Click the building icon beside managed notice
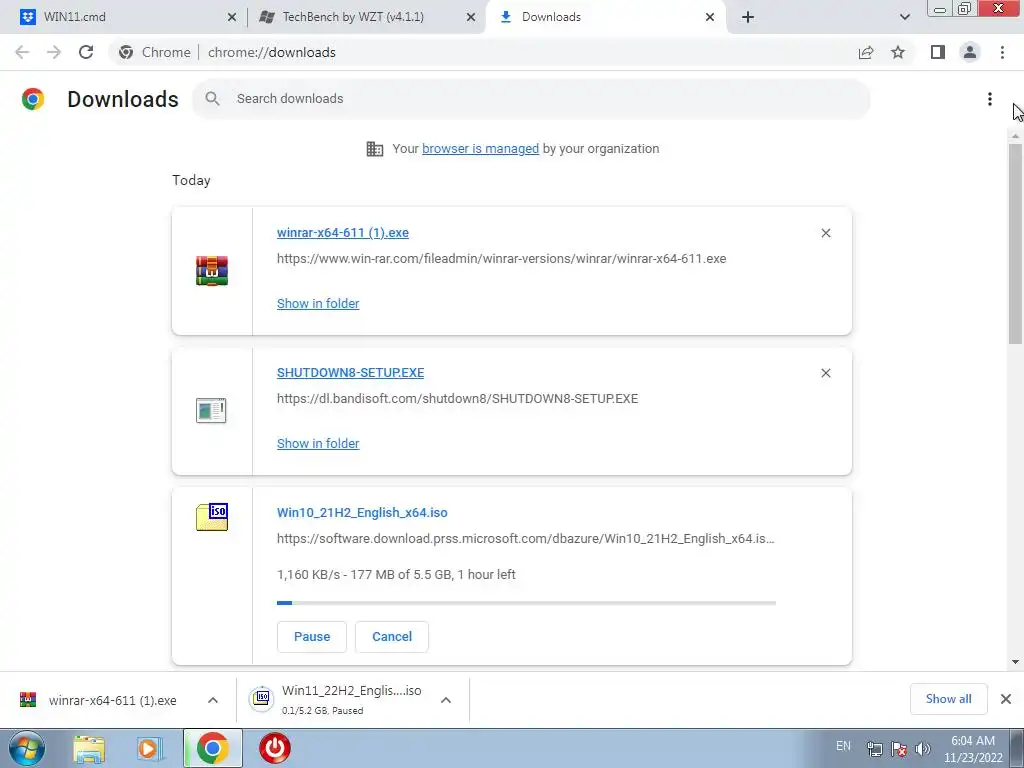1024x768 pixels. (375, 149)
